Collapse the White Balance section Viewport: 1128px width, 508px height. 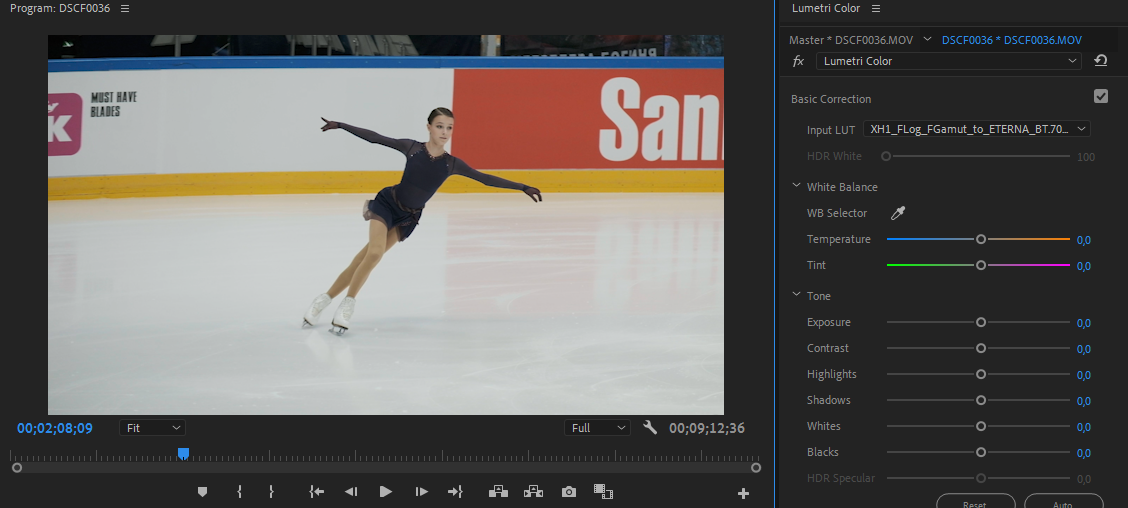[x=797, y=186]
